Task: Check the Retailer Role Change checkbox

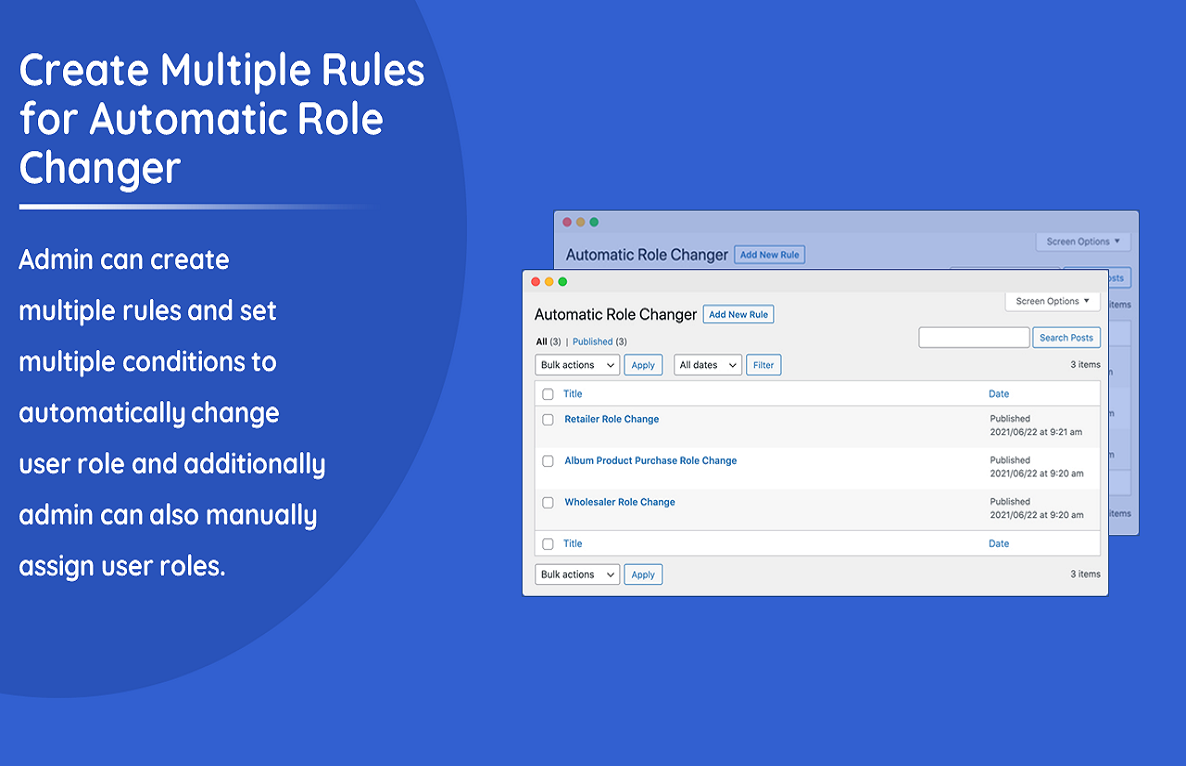Action: pyautogui.click(x=547, y=419)
